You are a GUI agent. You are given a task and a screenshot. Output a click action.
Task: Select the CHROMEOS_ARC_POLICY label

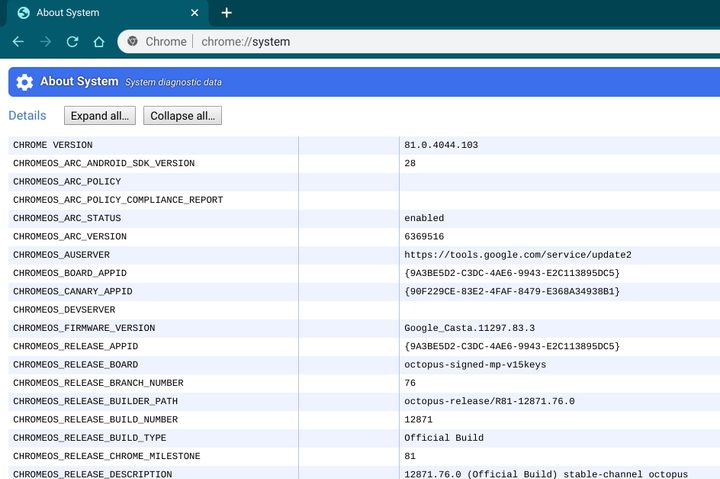[x=67, y=182]
